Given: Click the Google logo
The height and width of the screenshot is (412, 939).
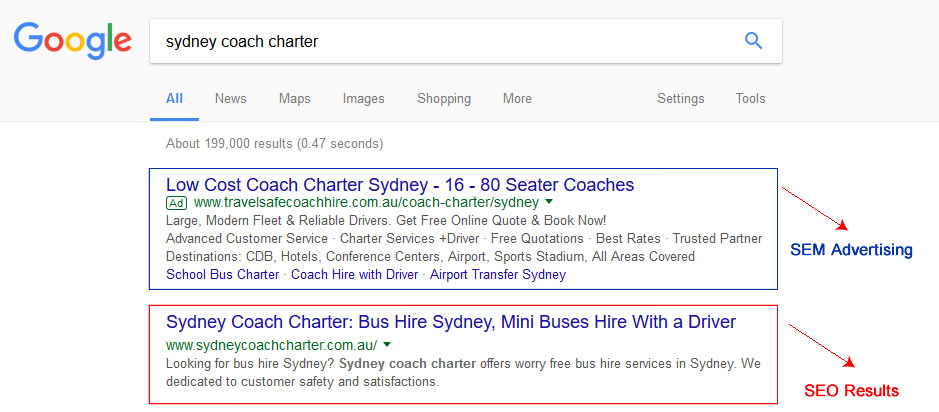Looking at the screenshot, I should coord(72,41).
